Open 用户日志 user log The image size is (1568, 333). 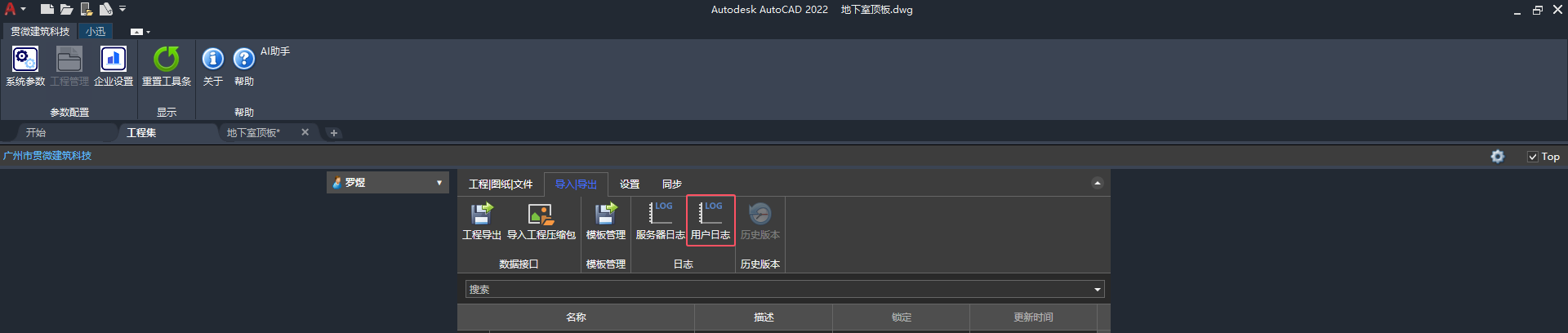pyautogui.click(x=710, y=221)
